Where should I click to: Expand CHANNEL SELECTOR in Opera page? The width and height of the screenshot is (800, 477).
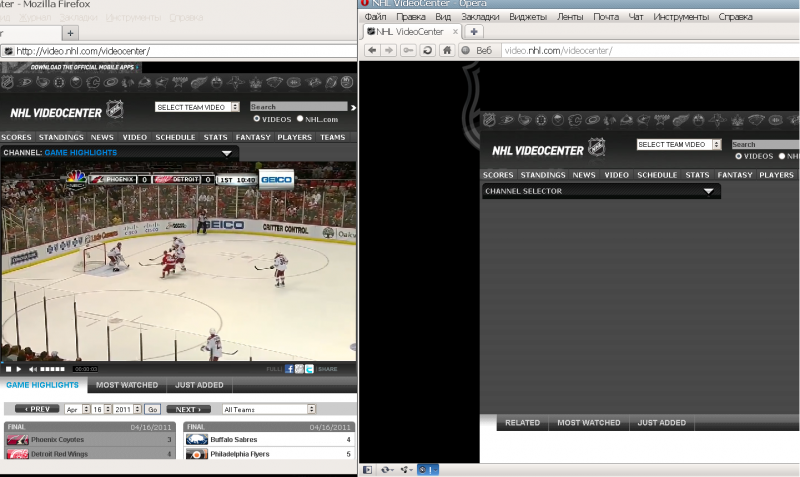[708, 191]
